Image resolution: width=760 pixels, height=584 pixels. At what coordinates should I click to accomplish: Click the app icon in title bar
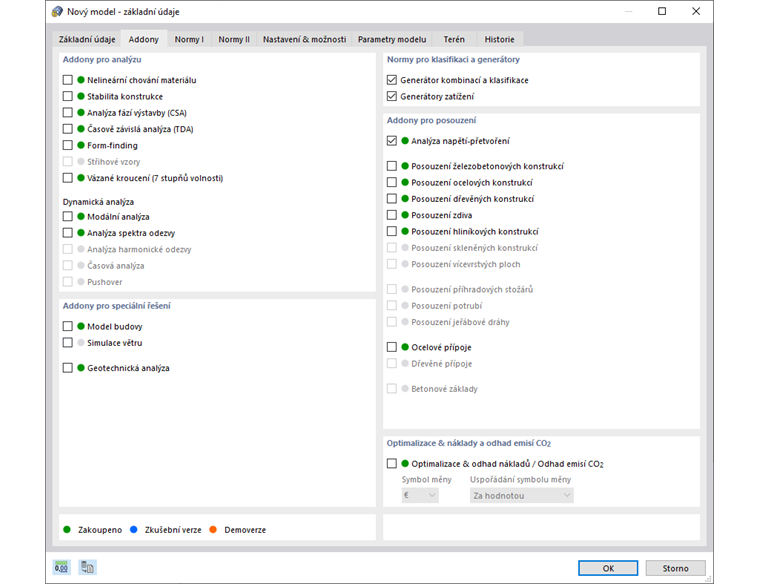[57, 12]
